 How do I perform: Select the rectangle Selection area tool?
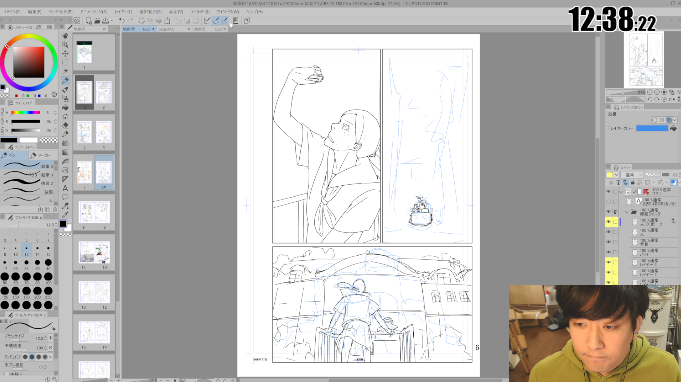tap(65, 63)
